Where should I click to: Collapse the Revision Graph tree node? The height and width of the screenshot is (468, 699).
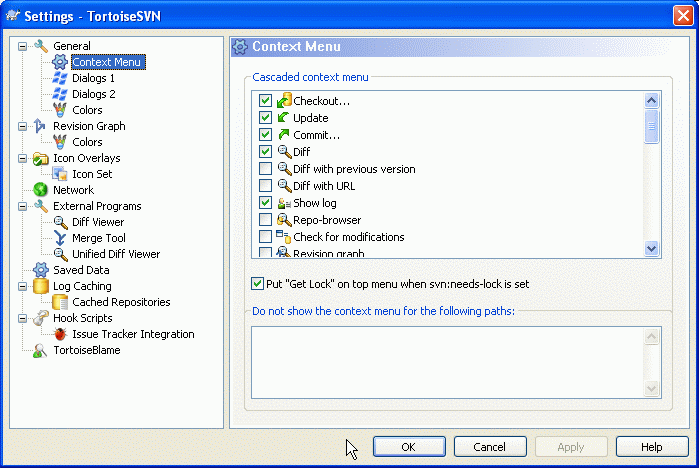[22, 127]
